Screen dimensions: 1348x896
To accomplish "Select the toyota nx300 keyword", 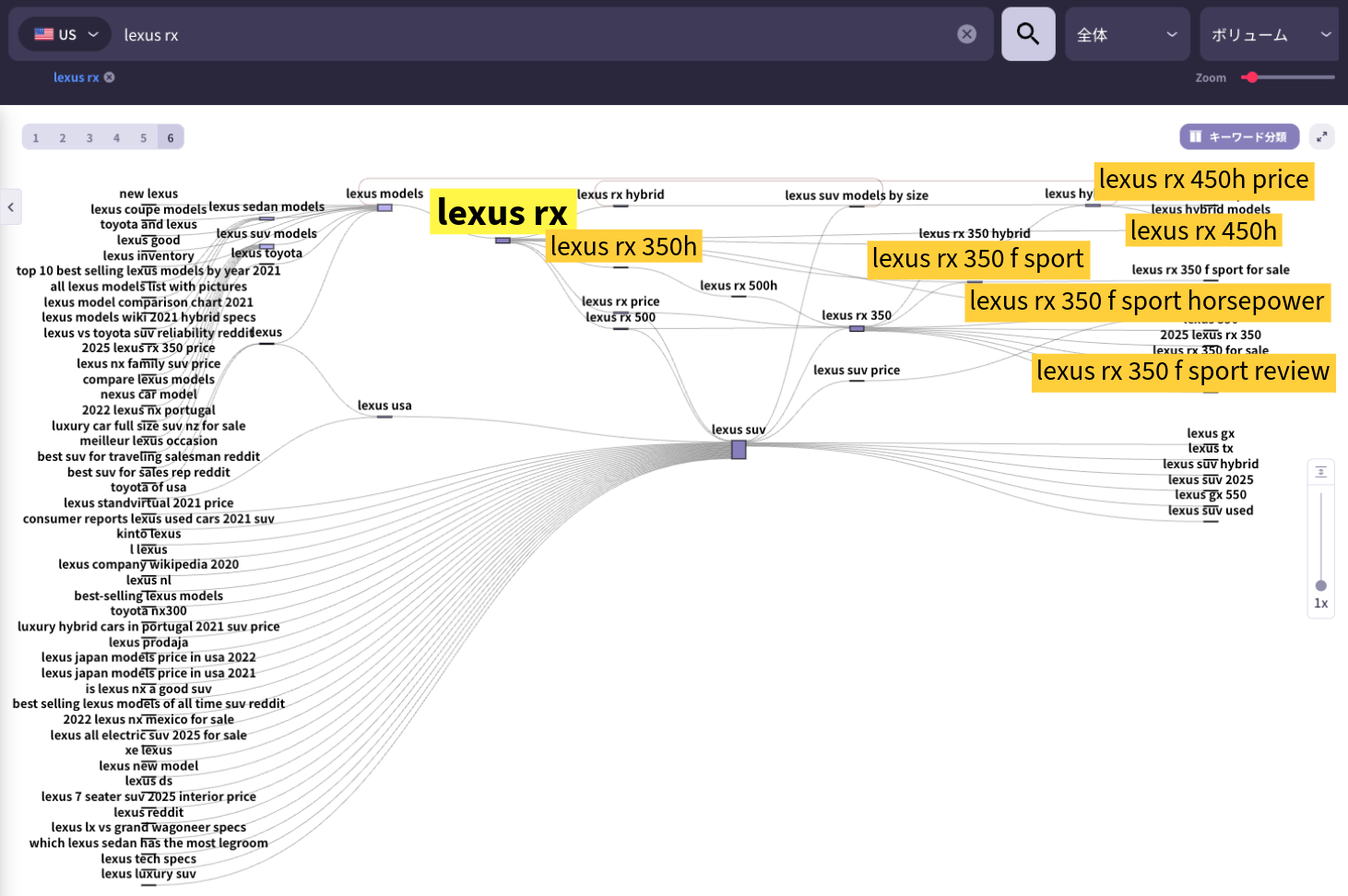I will 148,610.
